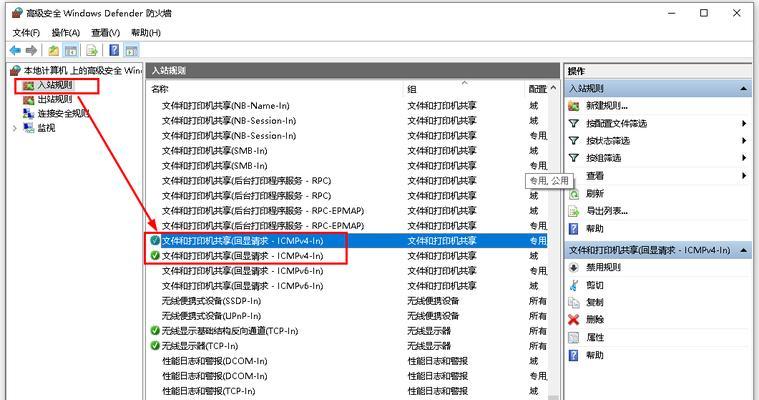Click the scroll-up arrow of the rule list scrollbar
The height and width of the screenshot is (400, 759).
(553, 89)
